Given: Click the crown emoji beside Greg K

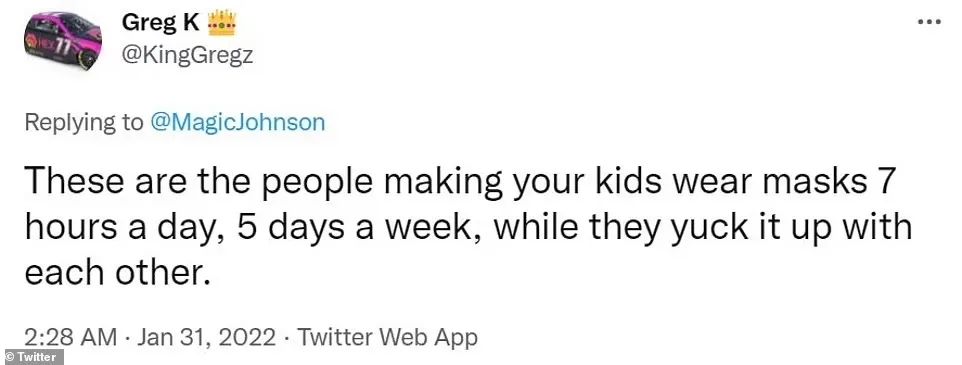Looking at the screenshot, I should [221, 23].
